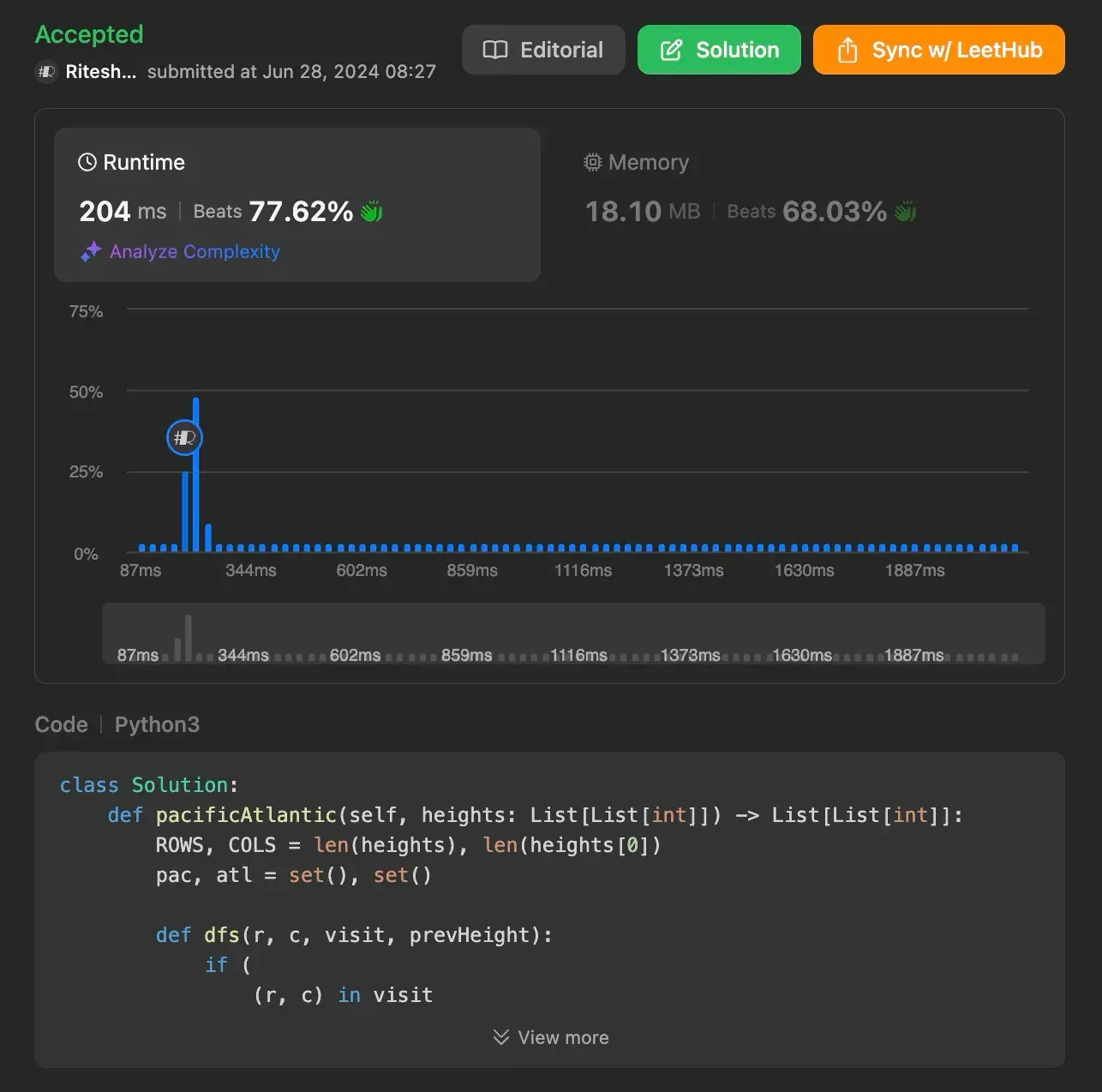Click the tallest blue histogram bar
The image size is (1102, 1092).
click(196, 474)
